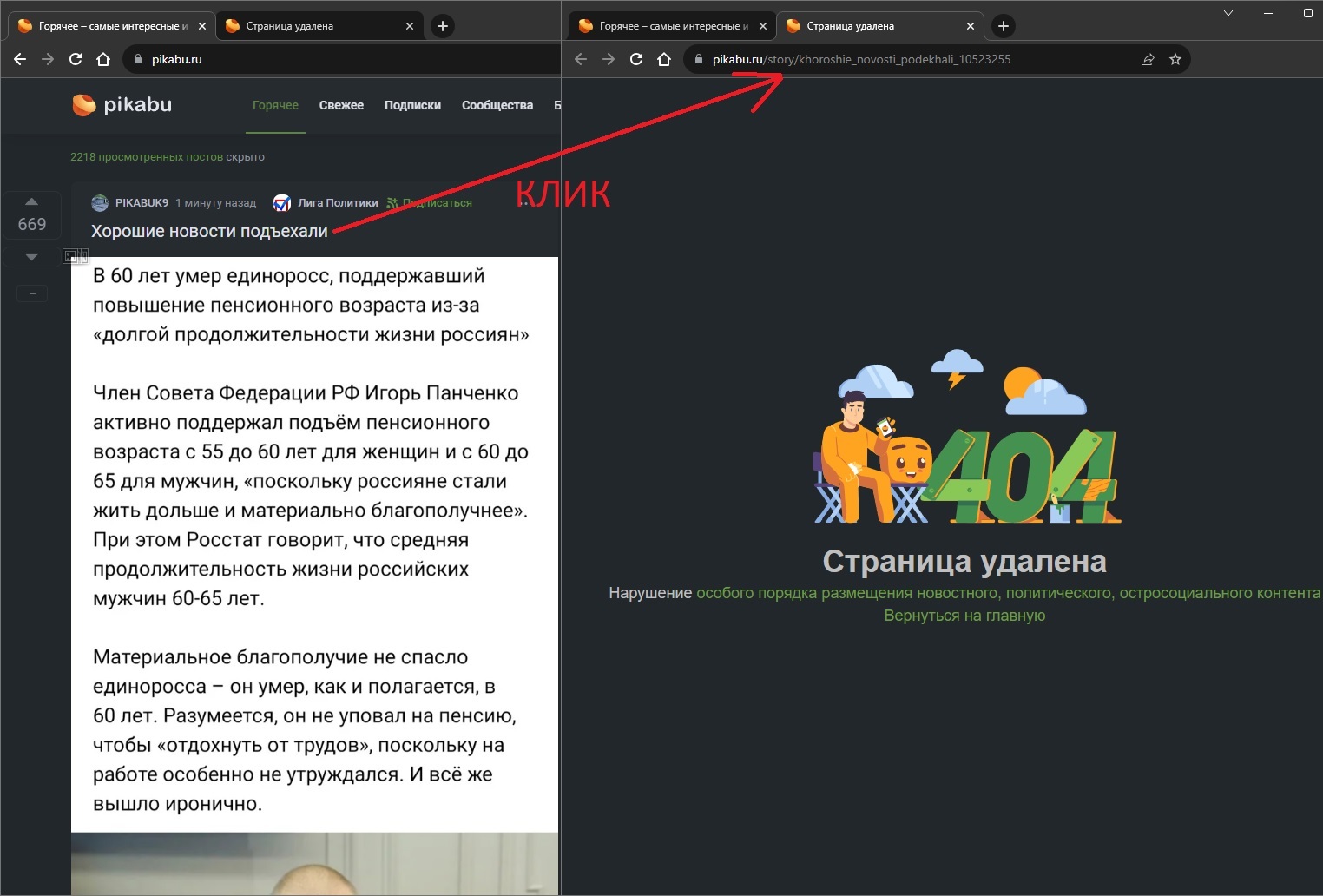Click Вернуться на главную link
1323x896 pixels.
(964, 616)
